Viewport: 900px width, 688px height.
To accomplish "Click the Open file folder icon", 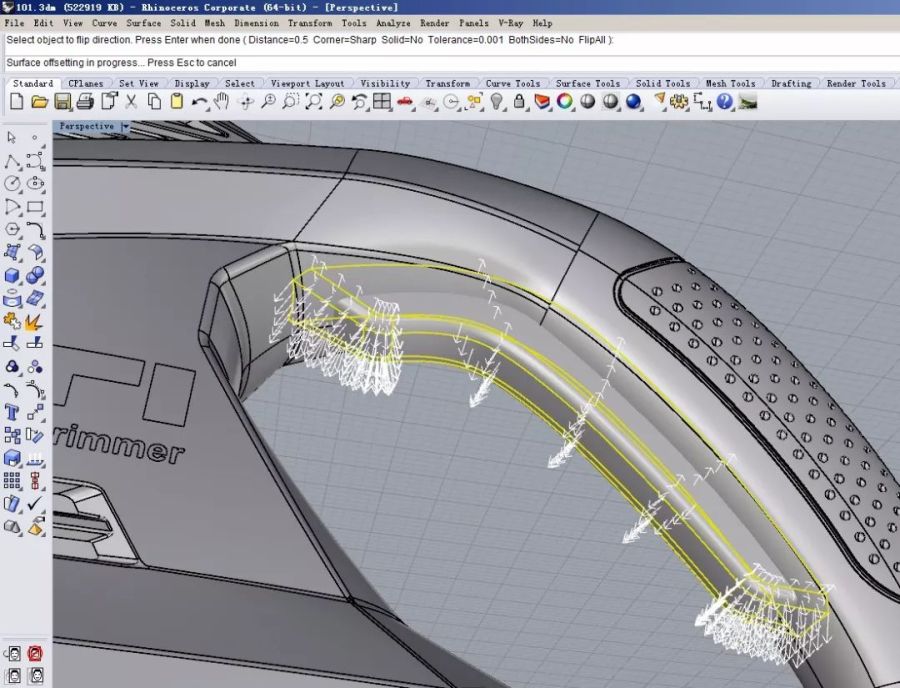I will (40, 101).
